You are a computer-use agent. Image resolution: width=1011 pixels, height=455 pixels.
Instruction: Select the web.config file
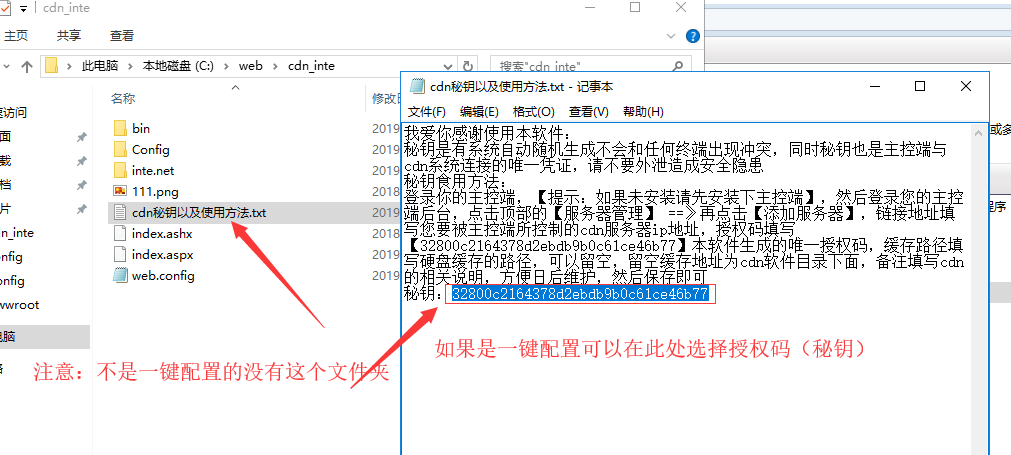(162, 275)
